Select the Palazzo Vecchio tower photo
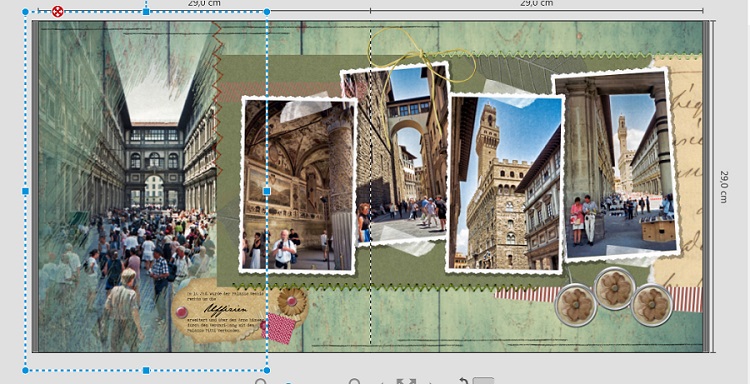Screen dimensions: 750x384 [x=505, y=184]
